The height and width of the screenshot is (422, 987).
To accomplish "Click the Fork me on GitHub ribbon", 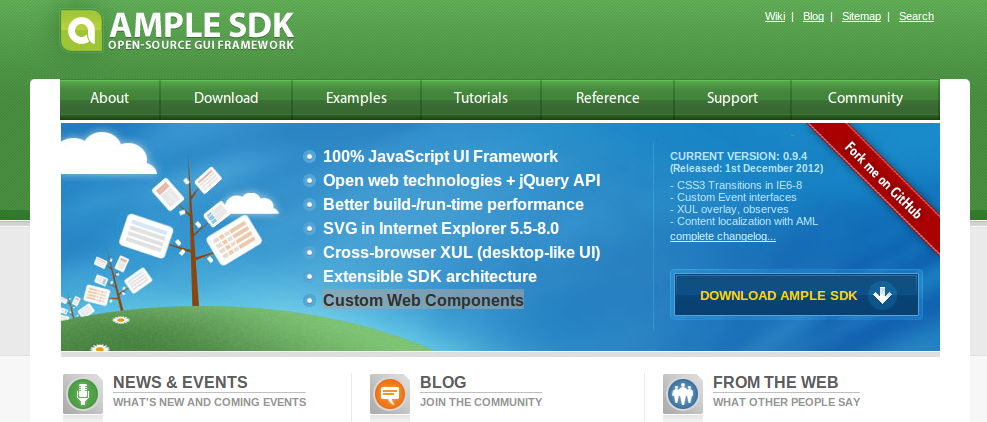I will 882,180.
